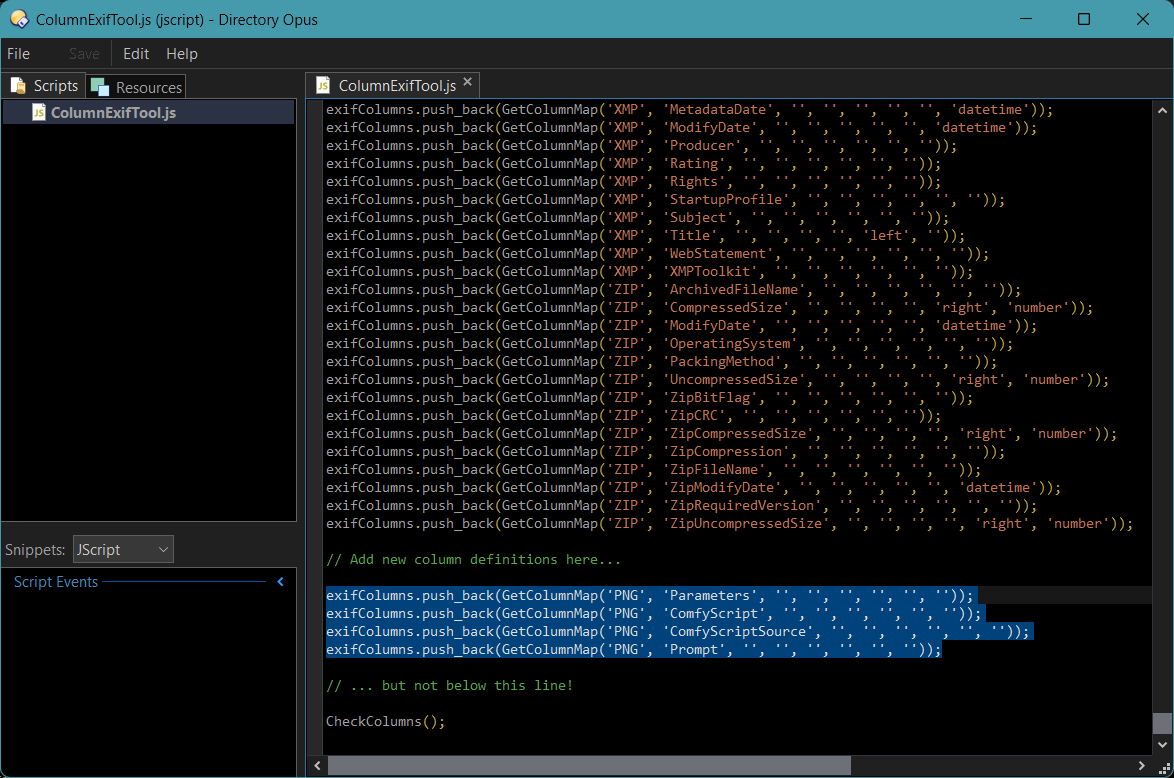Screen dimensions: 1174x778
Task: Click the Save menu item
Action: (84, 54)
